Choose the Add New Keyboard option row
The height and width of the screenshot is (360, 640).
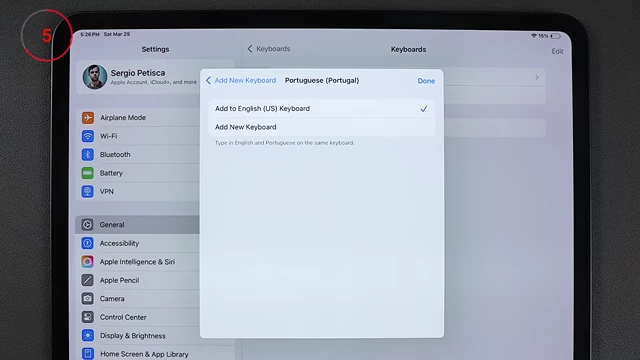click(x=322, y=127)
